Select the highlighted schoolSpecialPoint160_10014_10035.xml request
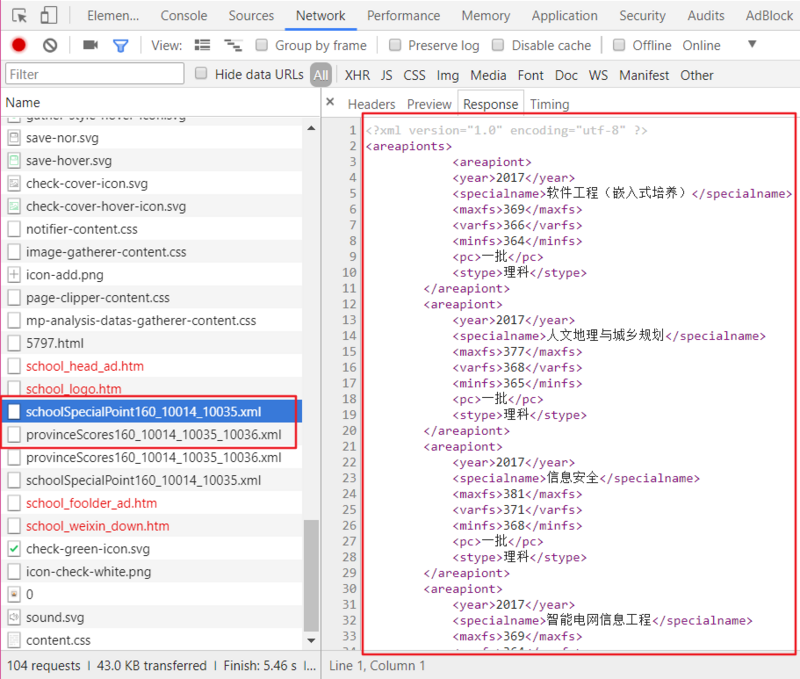Image resolution: width=800 pixels, height=679 pixels. 152,412
